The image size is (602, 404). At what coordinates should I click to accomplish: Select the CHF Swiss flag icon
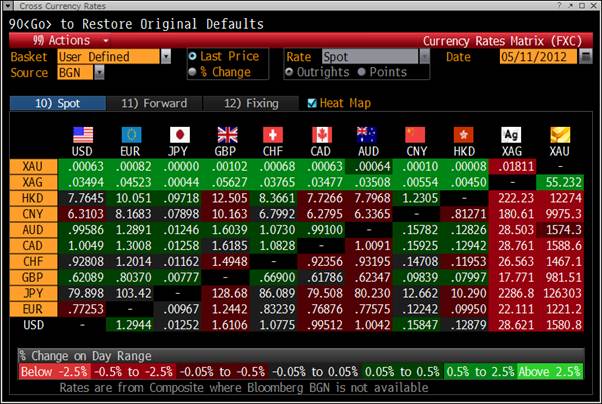(x=273, y=134)
